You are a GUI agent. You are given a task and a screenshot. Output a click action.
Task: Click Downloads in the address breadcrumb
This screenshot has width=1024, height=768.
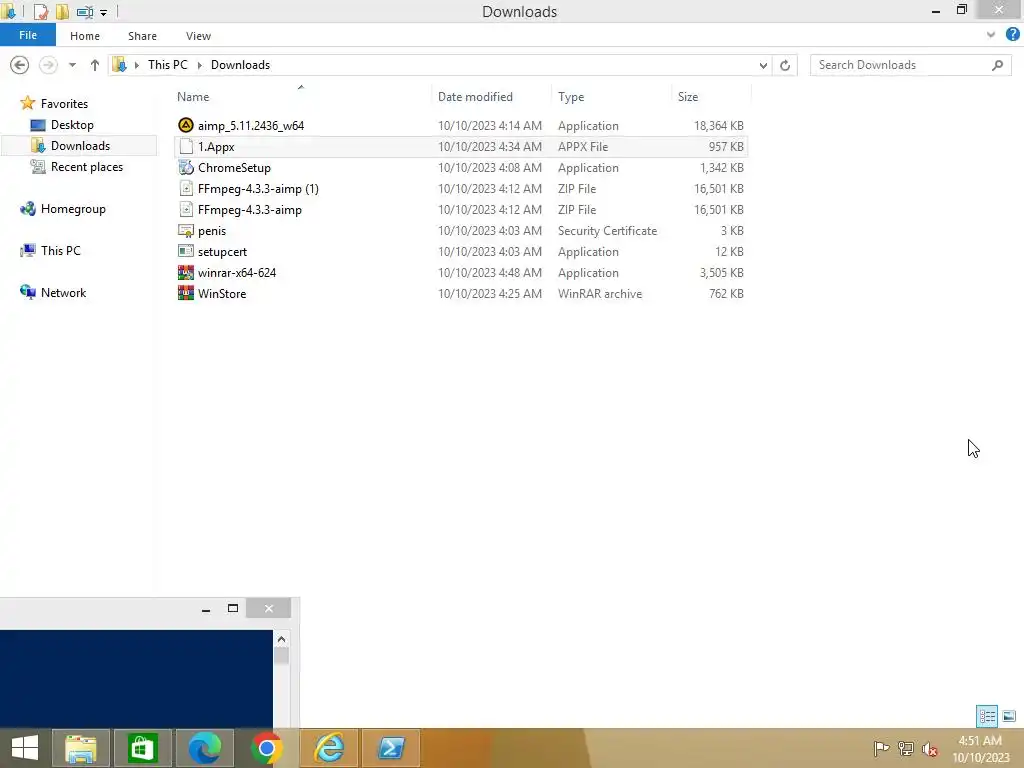[x=240, y=65]
